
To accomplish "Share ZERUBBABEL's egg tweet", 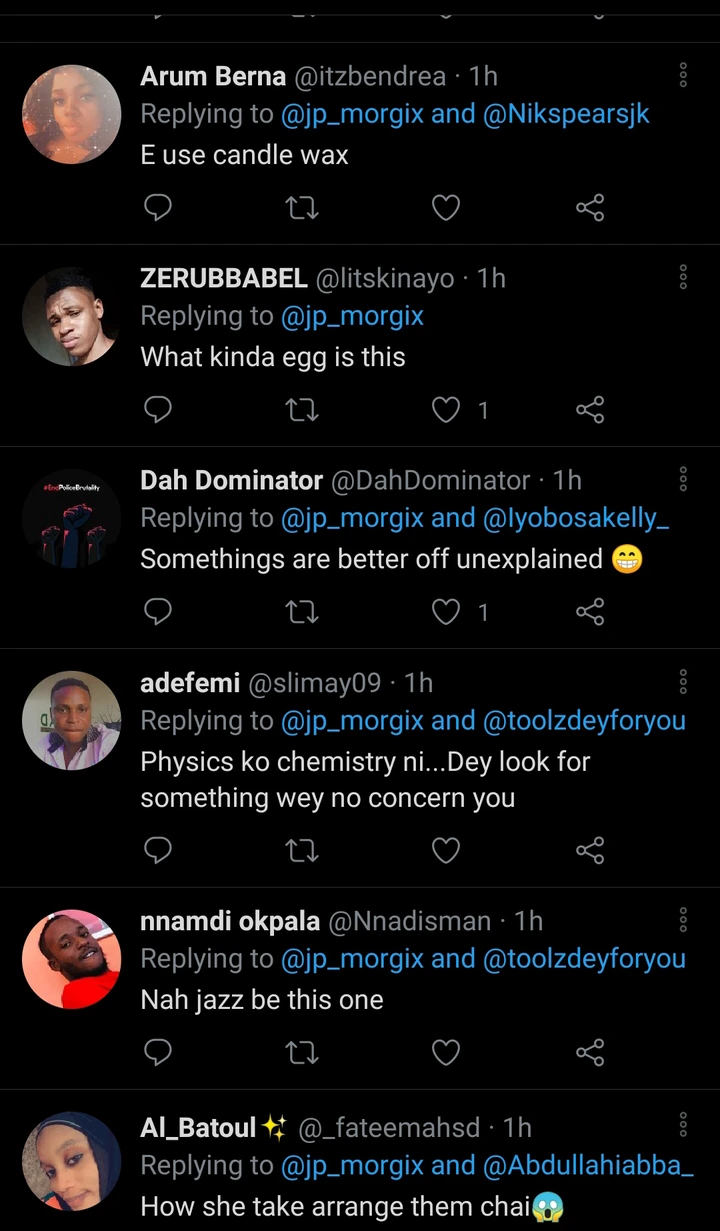I will (590, 409).
